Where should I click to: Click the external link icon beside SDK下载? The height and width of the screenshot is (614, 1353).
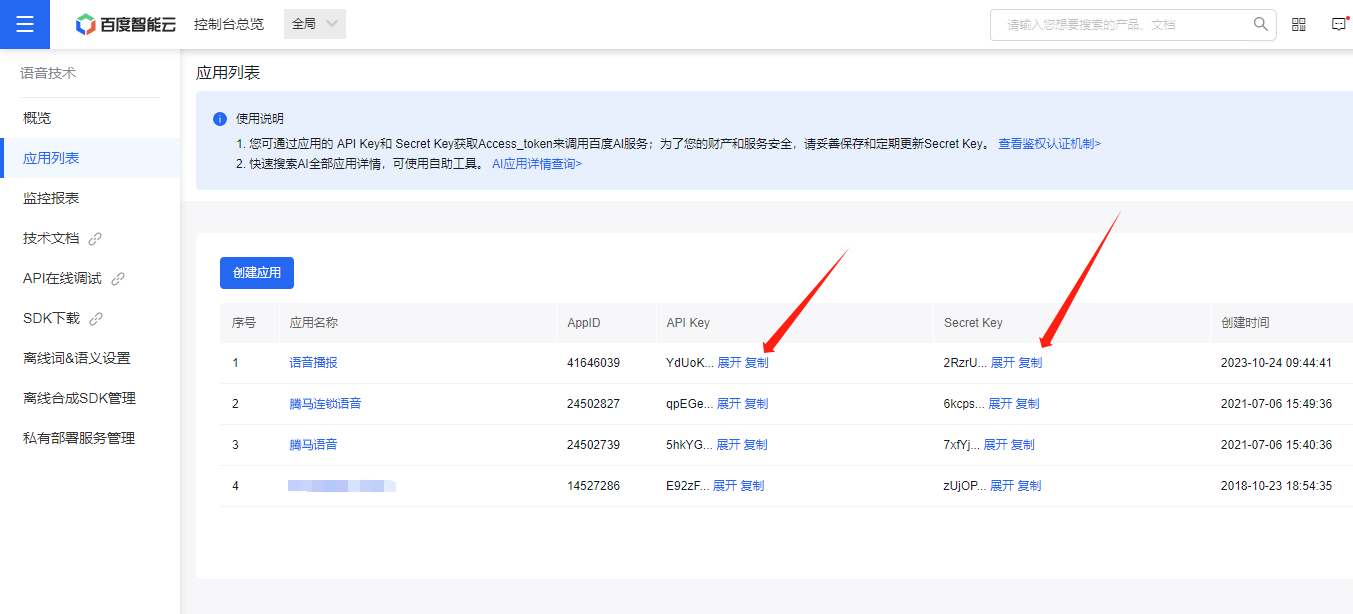click(96, 319)
